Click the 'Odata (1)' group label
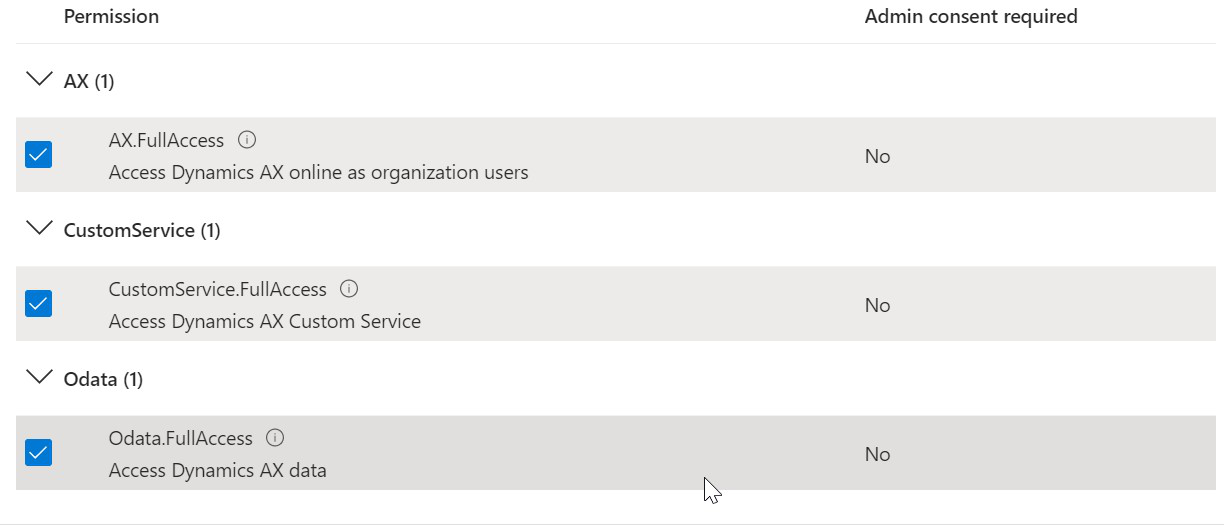Screen dimensions: 1224x531 point(103,379)
